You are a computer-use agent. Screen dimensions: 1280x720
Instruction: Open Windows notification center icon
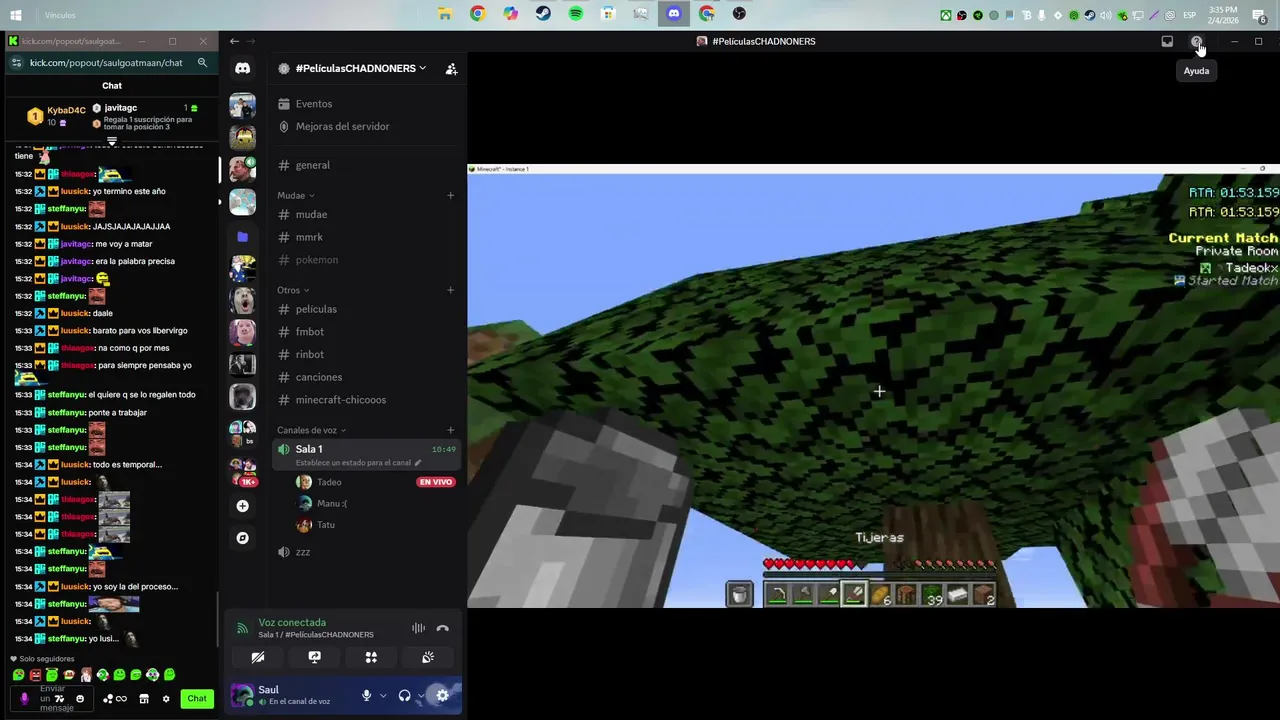pos(1260,15)
